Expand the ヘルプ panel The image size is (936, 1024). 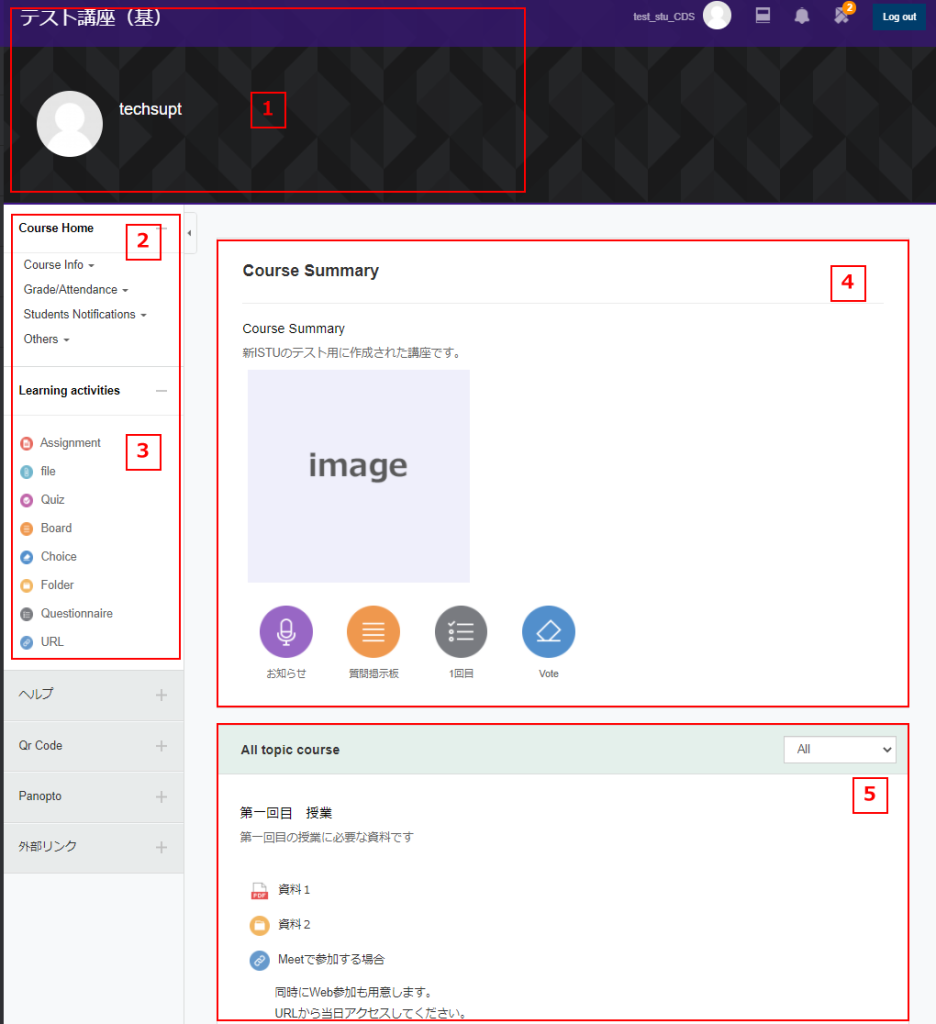(161, 695)
